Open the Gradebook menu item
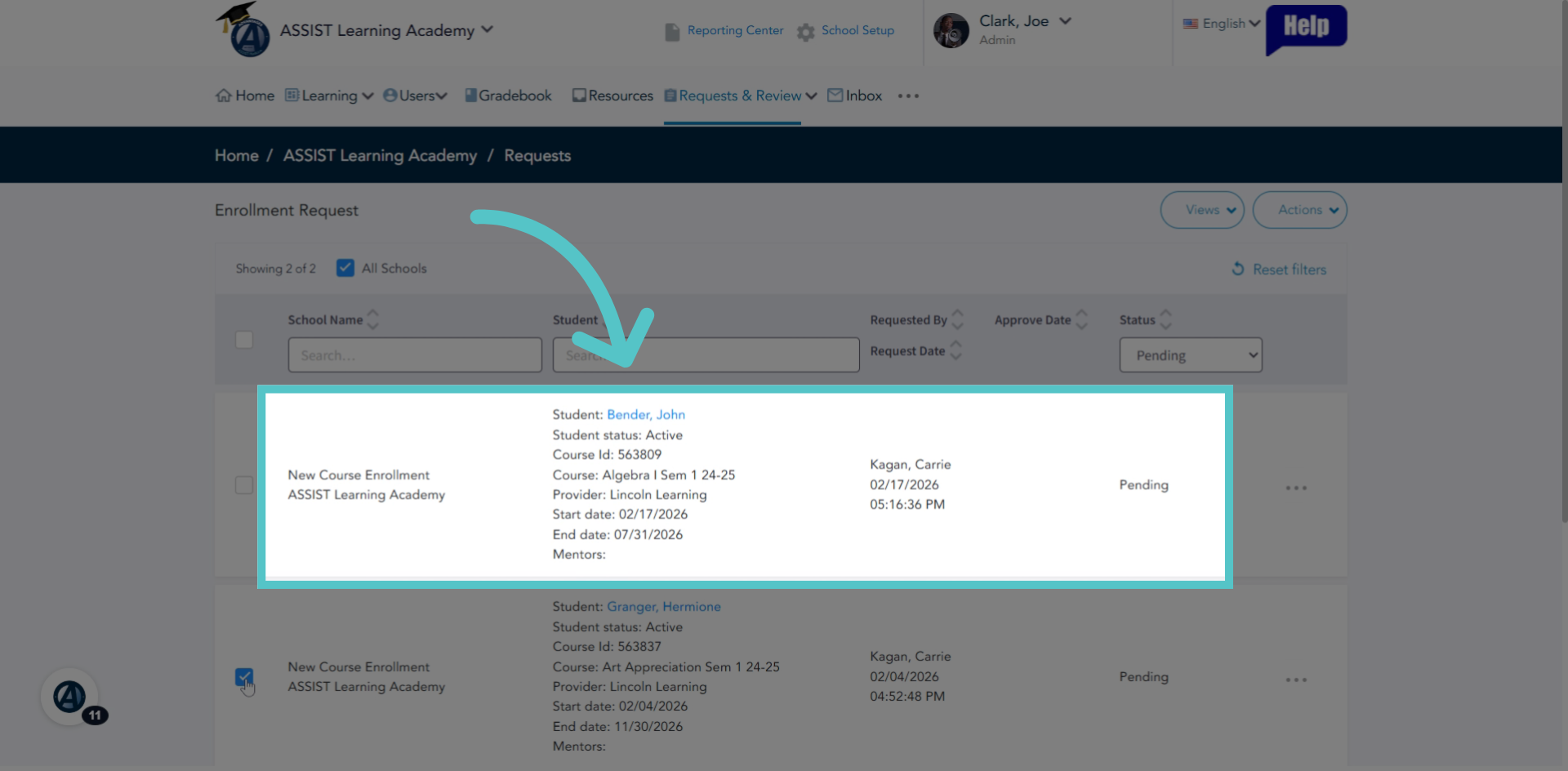 508,96
